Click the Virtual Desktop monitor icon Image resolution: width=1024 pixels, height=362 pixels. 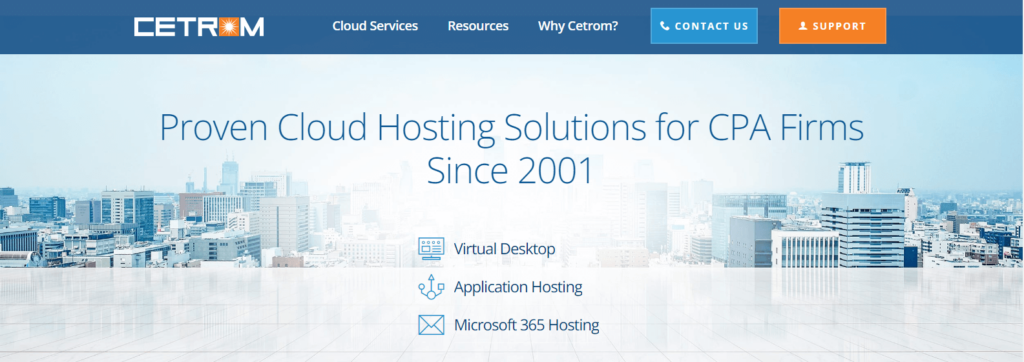point(431,249)
